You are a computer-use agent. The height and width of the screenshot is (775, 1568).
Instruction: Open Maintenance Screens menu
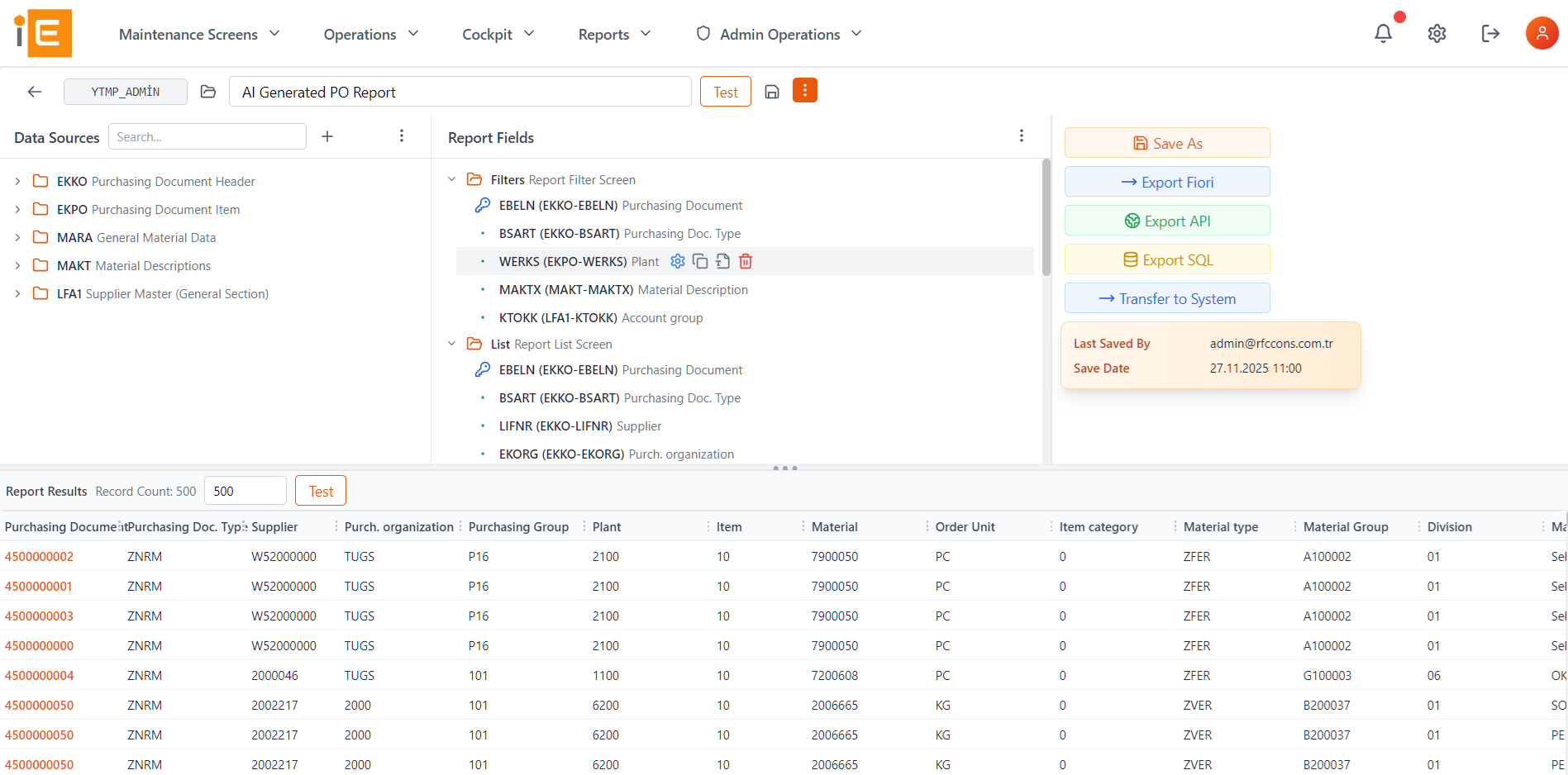pyautogui.click(x=199, y=34)
